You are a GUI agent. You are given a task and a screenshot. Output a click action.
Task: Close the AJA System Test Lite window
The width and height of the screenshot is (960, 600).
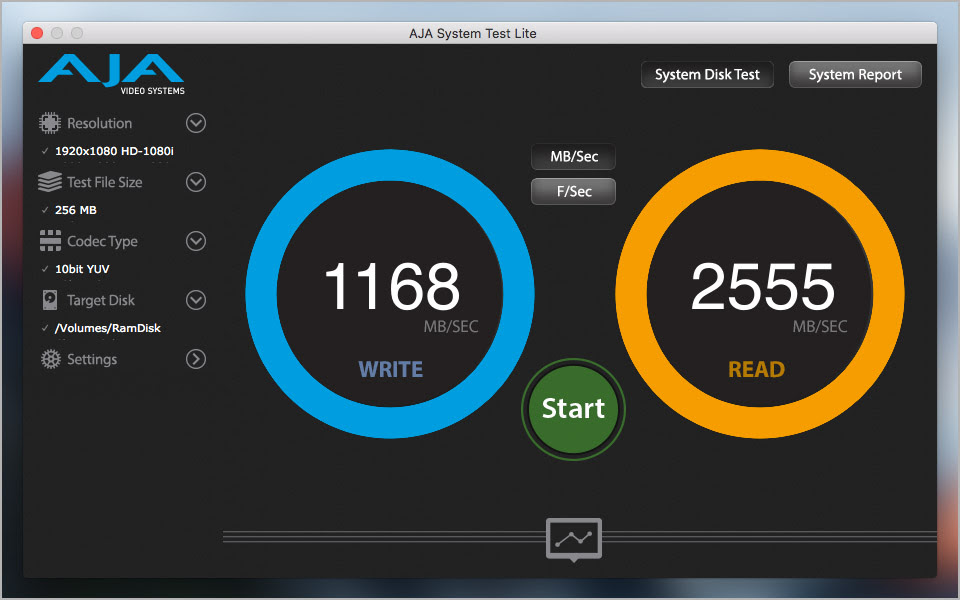point(37,33)
